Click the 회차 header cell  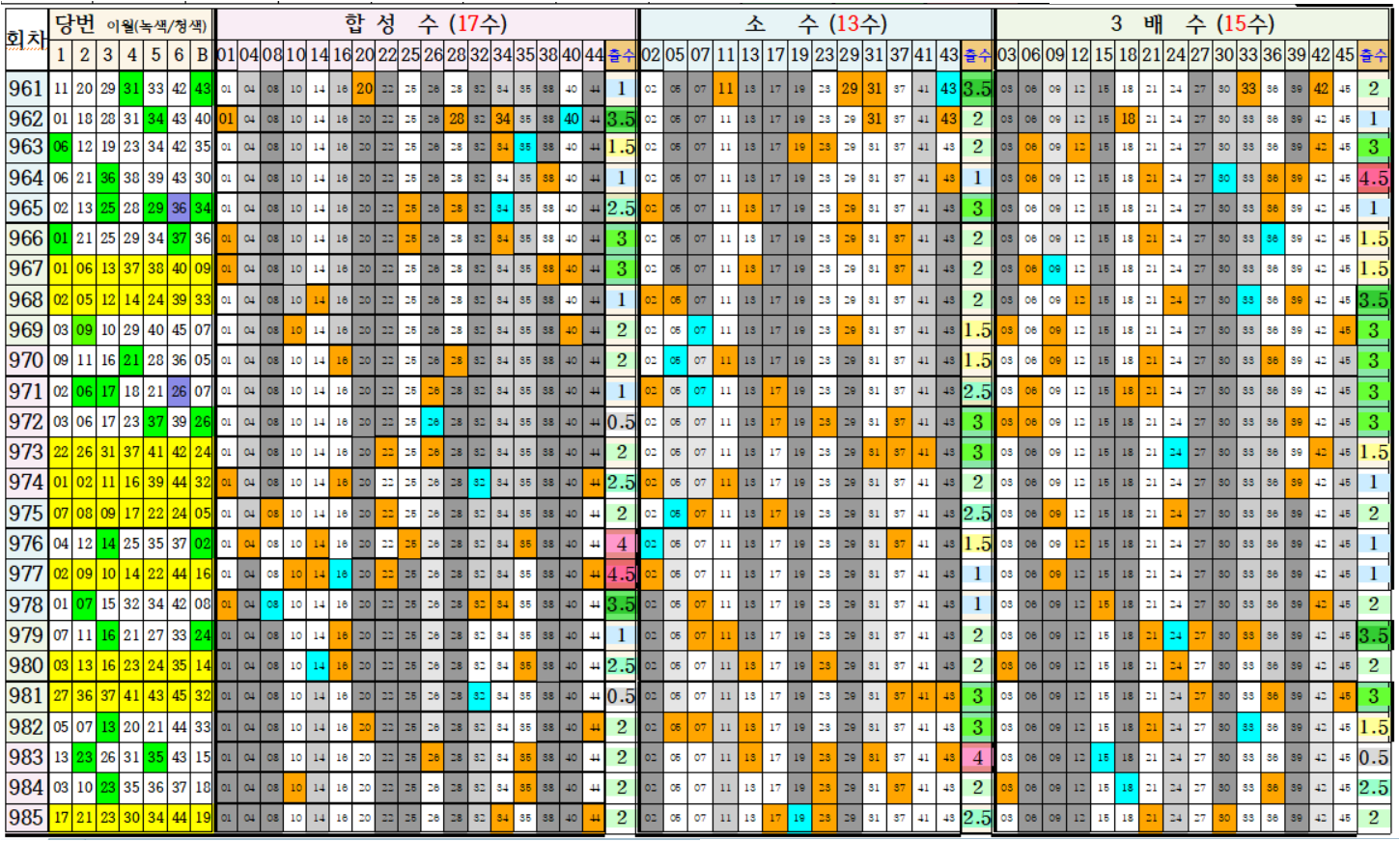pyautogui.click(x=25, y=40)
